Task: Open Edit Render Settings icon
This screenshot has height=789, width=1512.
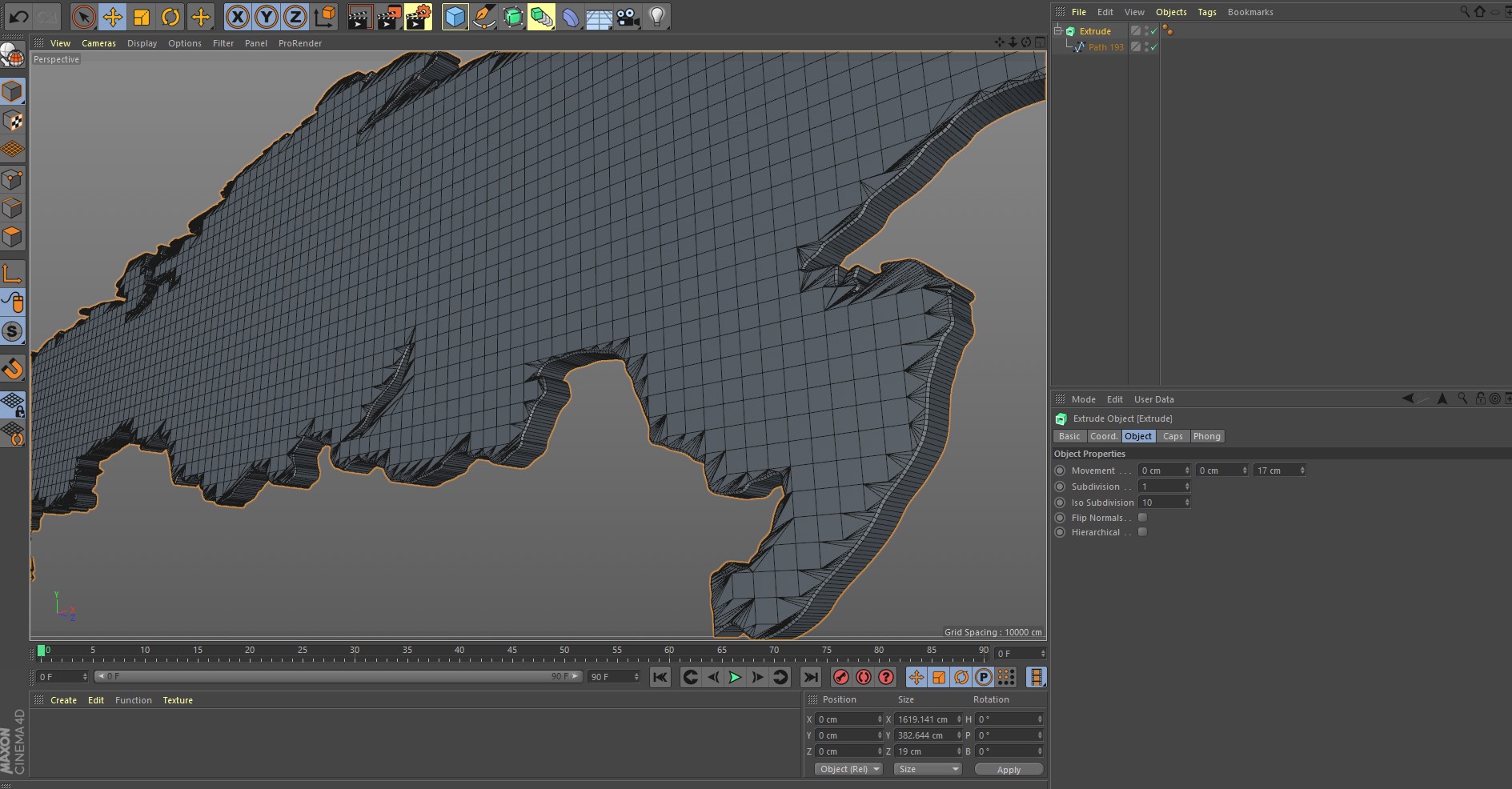Action: pos(418,17)
